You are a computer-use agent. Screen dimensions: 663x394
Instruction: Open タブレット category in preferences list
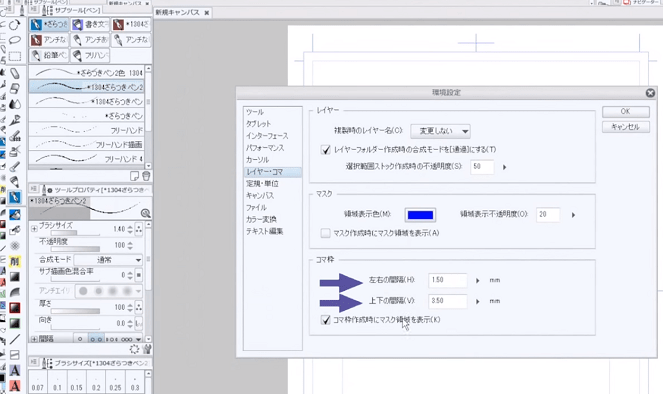[x=258, y=124]
